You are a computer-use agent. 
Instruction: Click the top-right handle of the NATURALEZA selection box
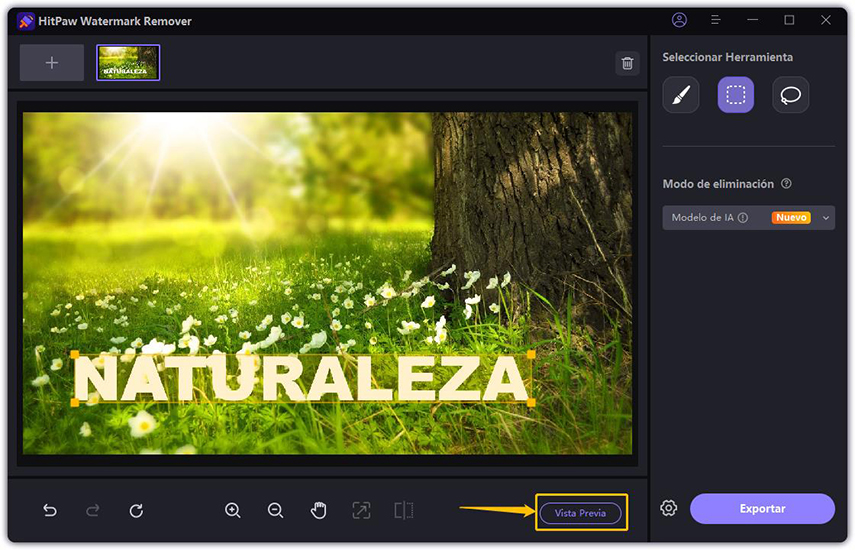point(531,355)
